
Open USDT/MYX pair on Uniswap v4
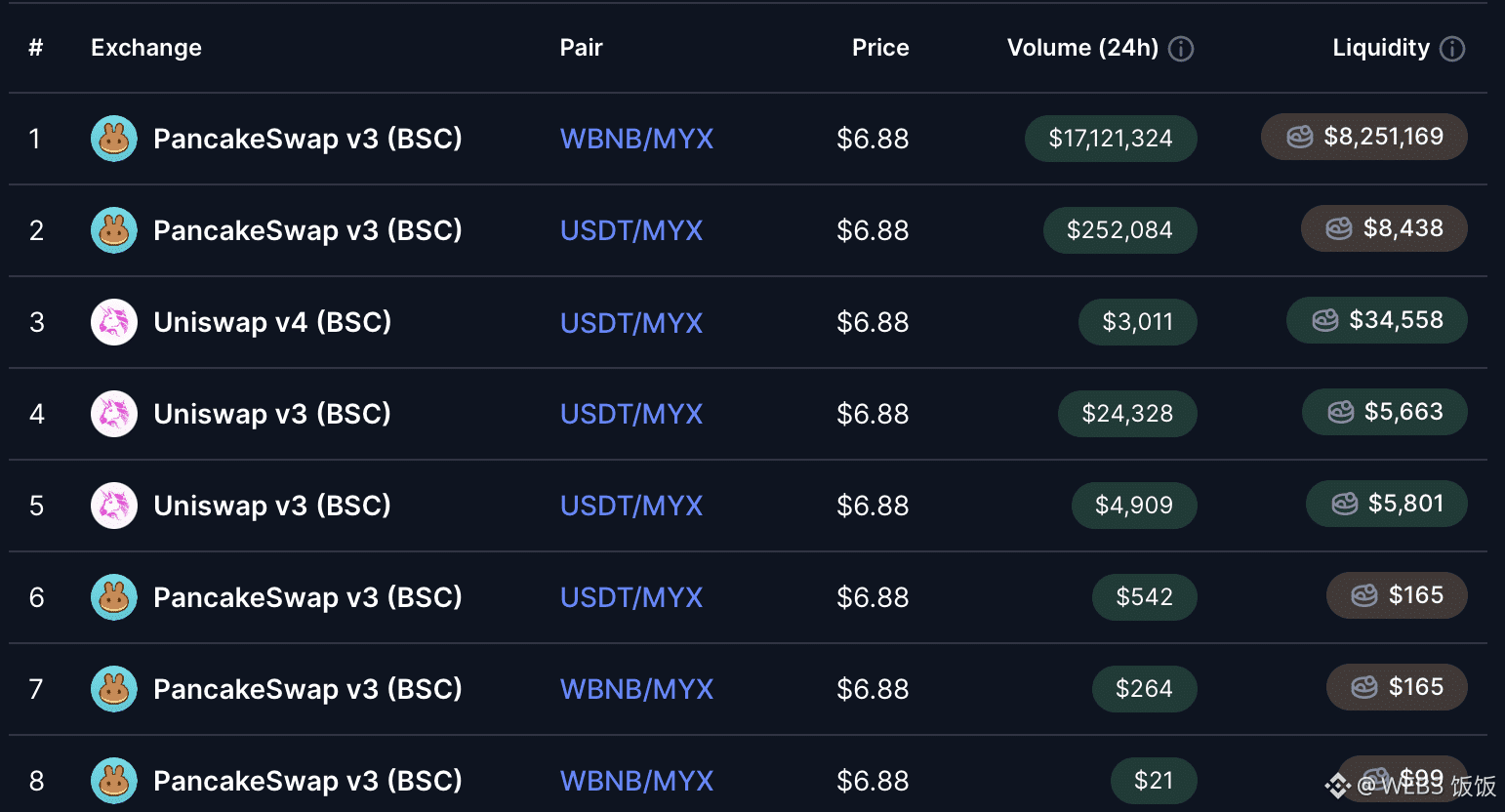point(631,322)
